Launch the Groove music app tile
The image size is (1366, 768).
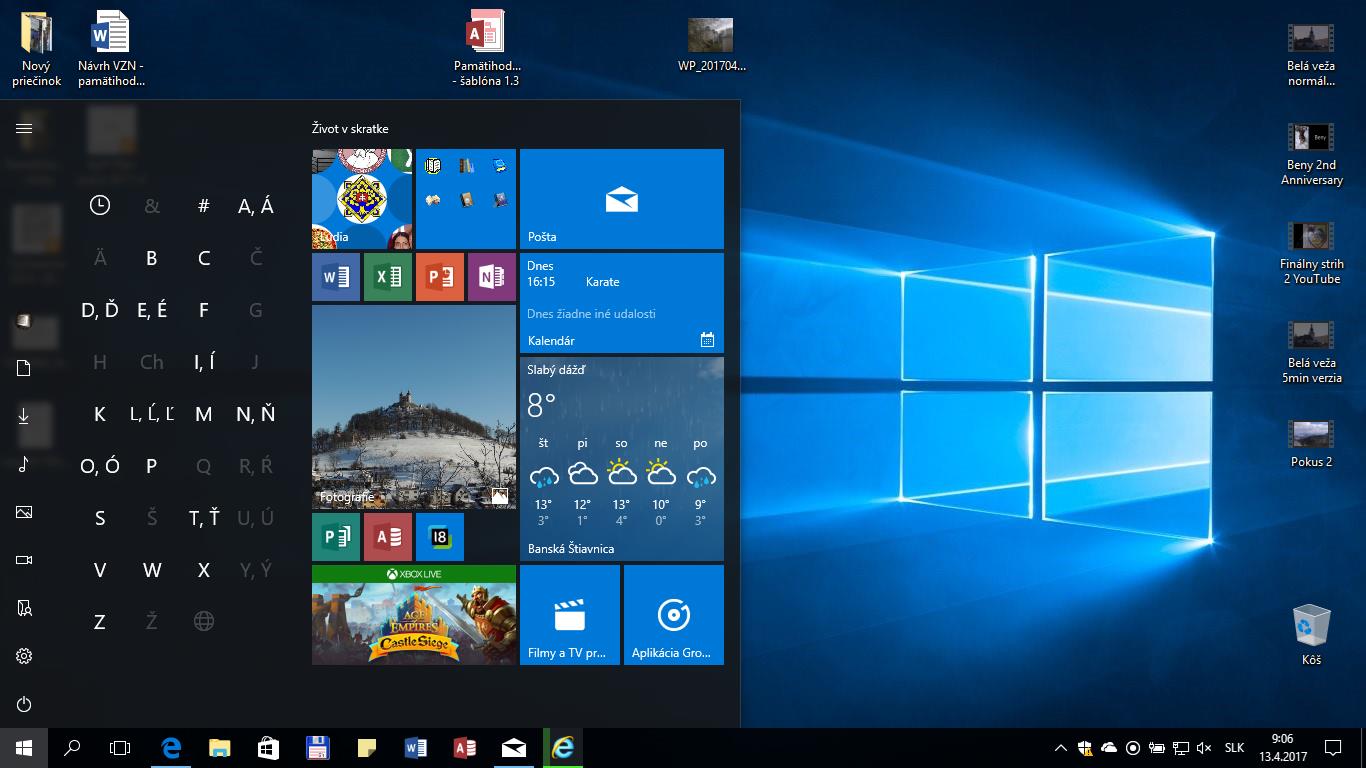coord(673,614)
